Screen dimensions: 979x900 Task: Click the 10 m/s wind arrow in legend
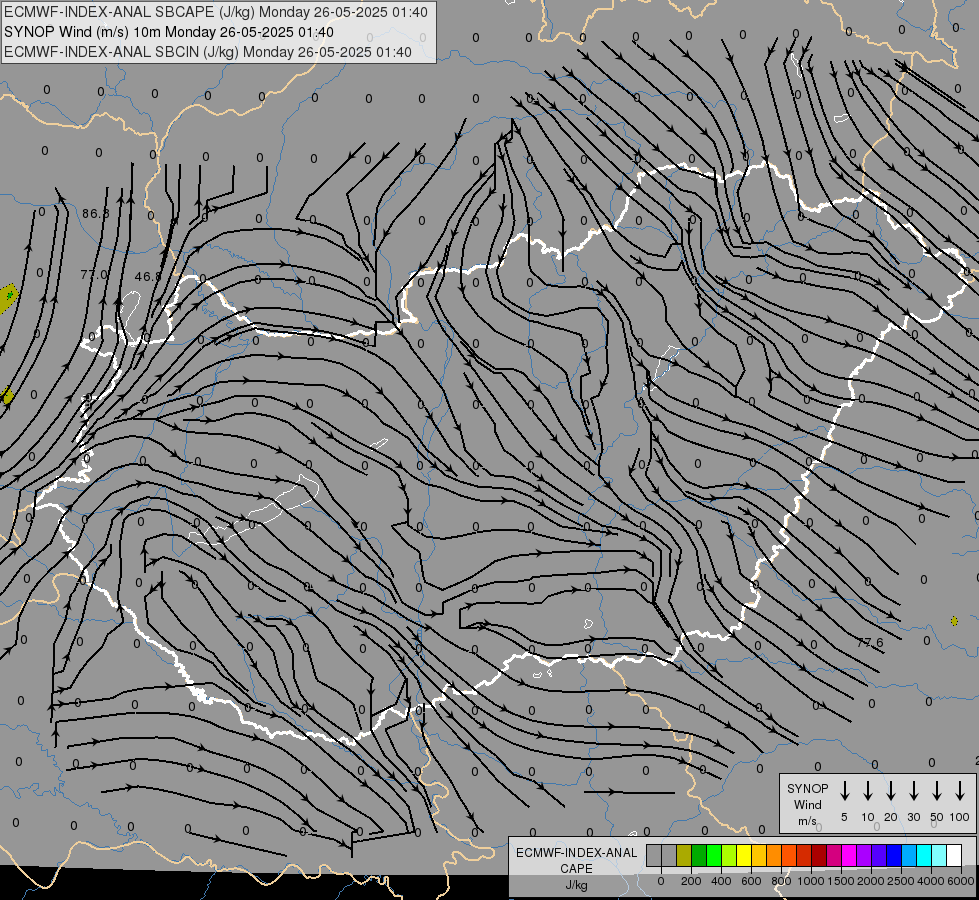(868, 790)
